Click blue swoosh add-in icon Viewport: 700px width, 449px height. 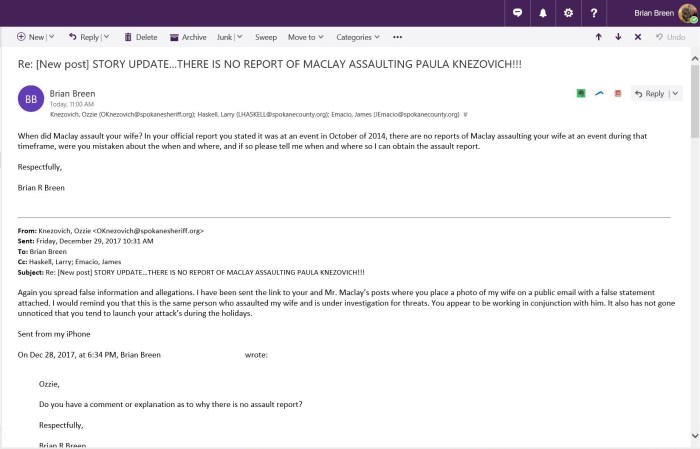(x=599, y=93)
